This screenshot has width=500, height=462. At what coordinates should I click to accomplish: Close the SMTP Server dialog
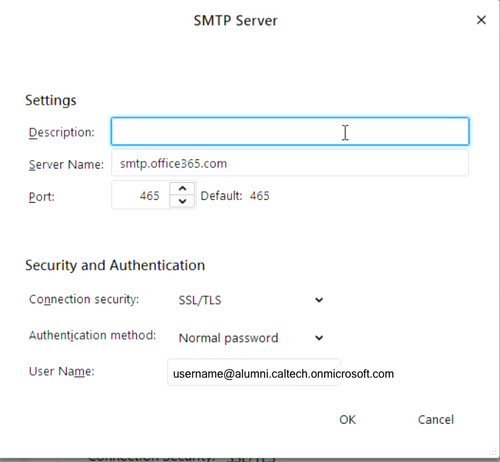[x=481, y=20]
